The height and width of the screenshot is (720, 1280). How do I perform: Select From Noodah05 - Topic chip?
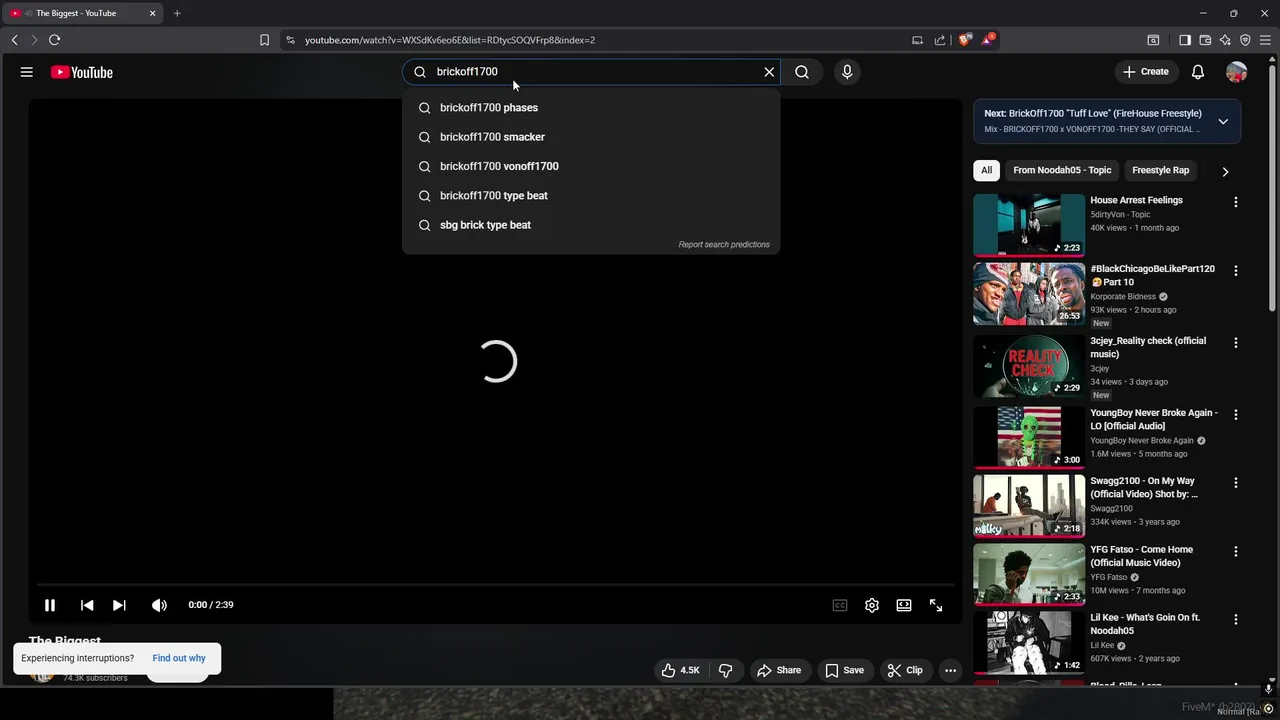point(1062,171)
